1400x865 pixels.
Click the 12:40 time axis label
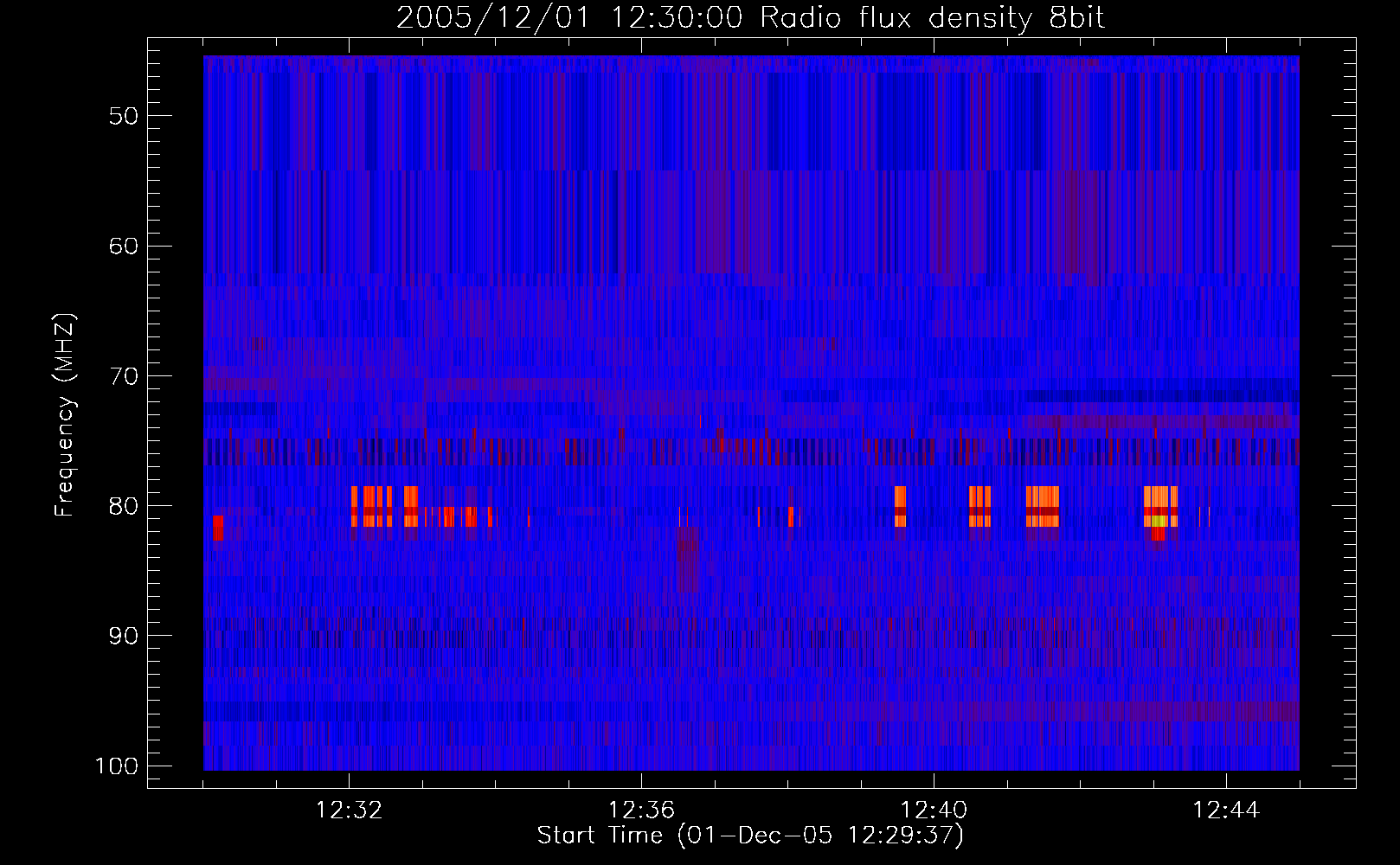(934, 811)
